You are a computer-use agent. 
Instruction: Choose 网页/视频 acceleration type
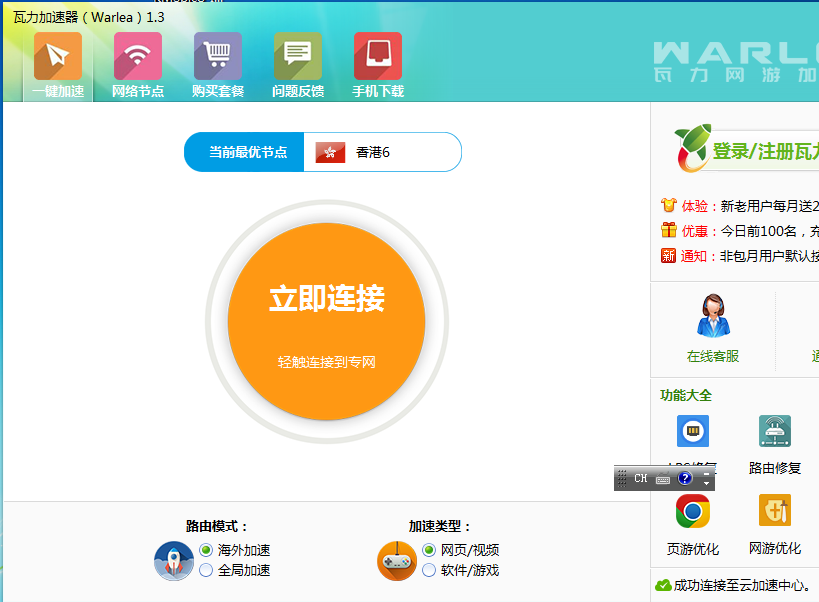click(x=429, y=550)
